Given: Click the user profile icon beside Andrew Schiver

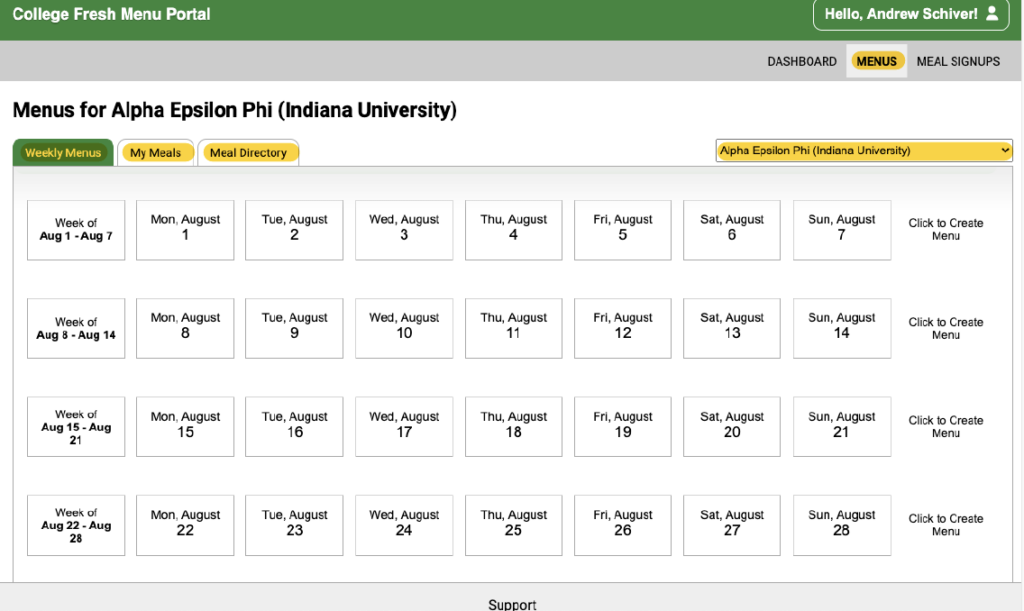Looking at the screenshot, I should (x=992, y=14).
